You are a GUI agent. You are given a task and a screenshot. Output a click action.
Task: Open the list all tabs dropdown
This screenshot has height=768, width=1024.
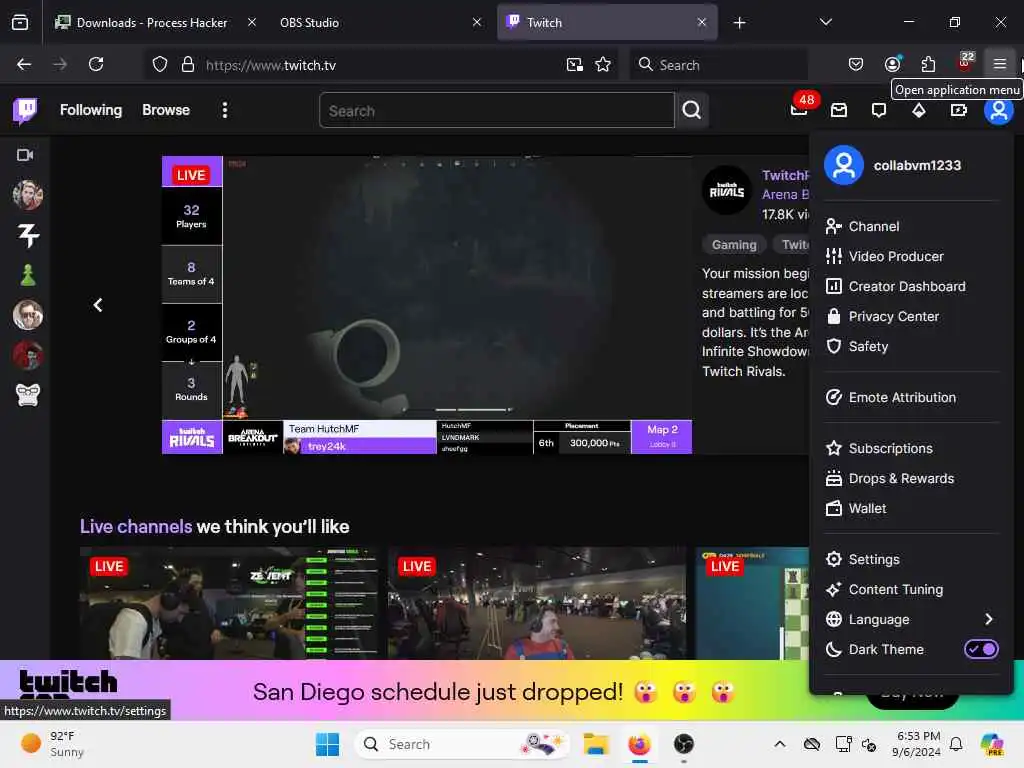(825, 22)
